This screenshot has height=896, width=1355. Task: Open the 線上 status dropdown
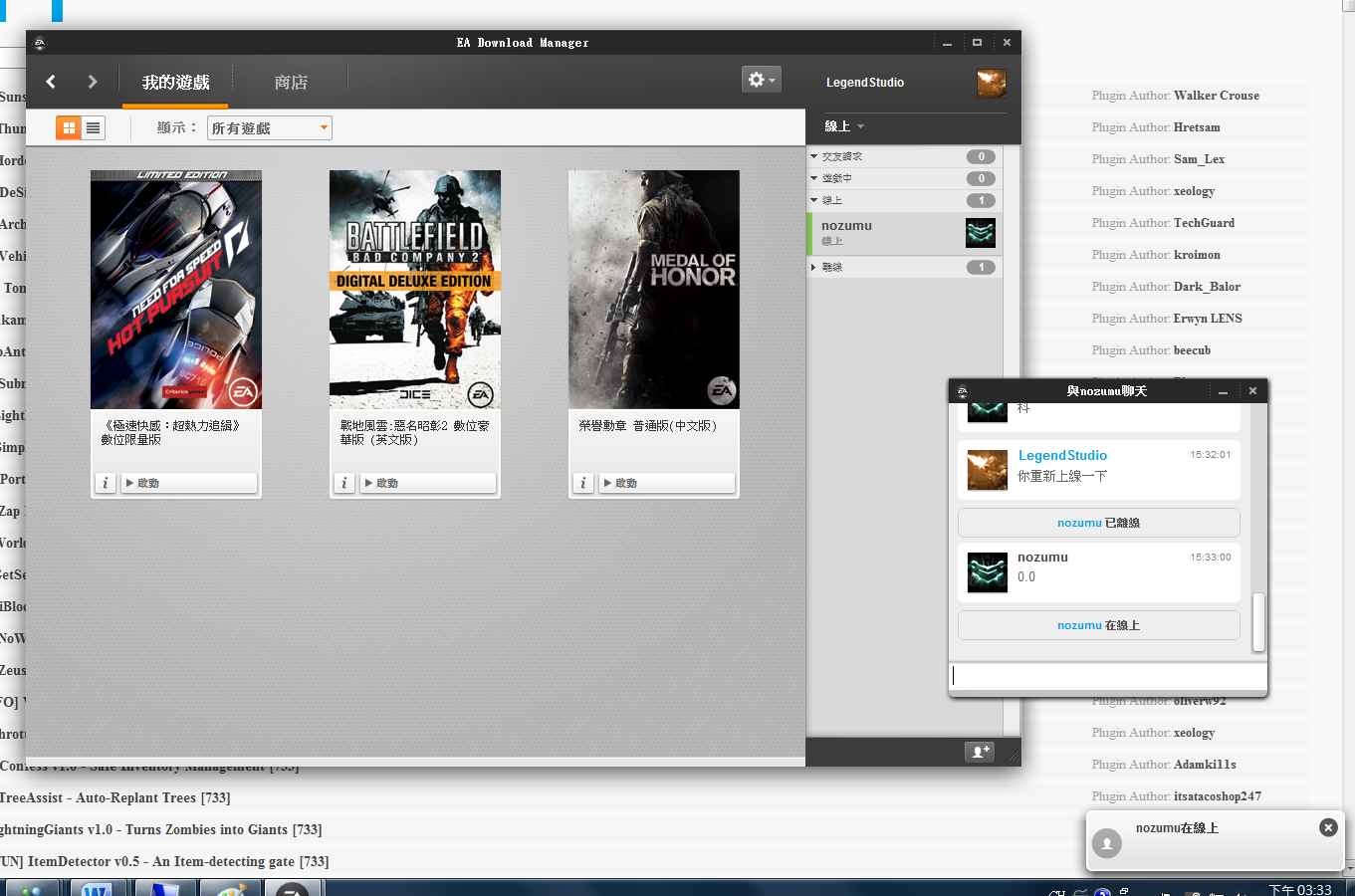pos(844,126)
